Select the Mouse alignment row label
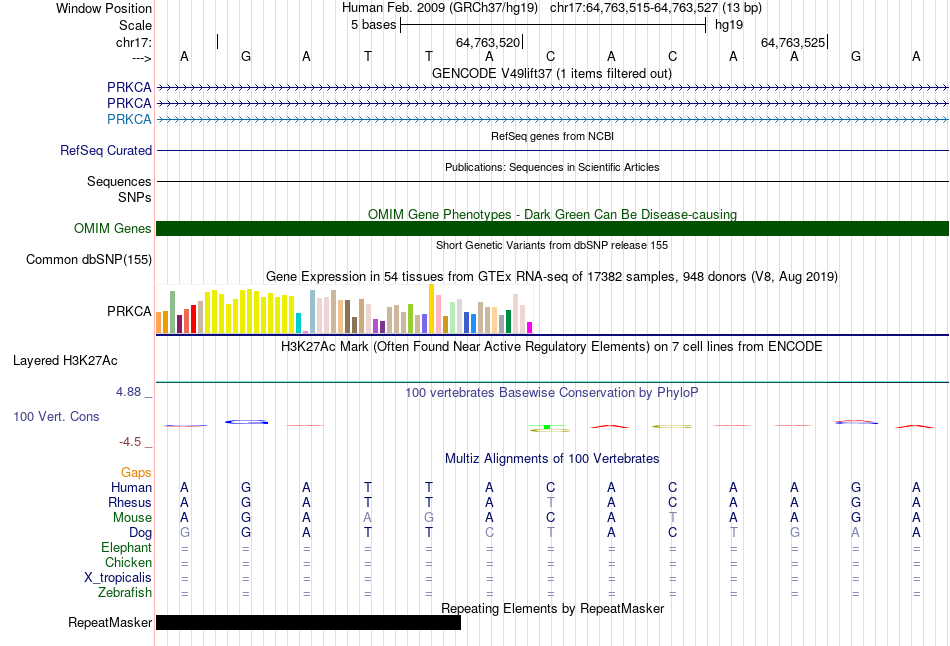 coord(132,518)
